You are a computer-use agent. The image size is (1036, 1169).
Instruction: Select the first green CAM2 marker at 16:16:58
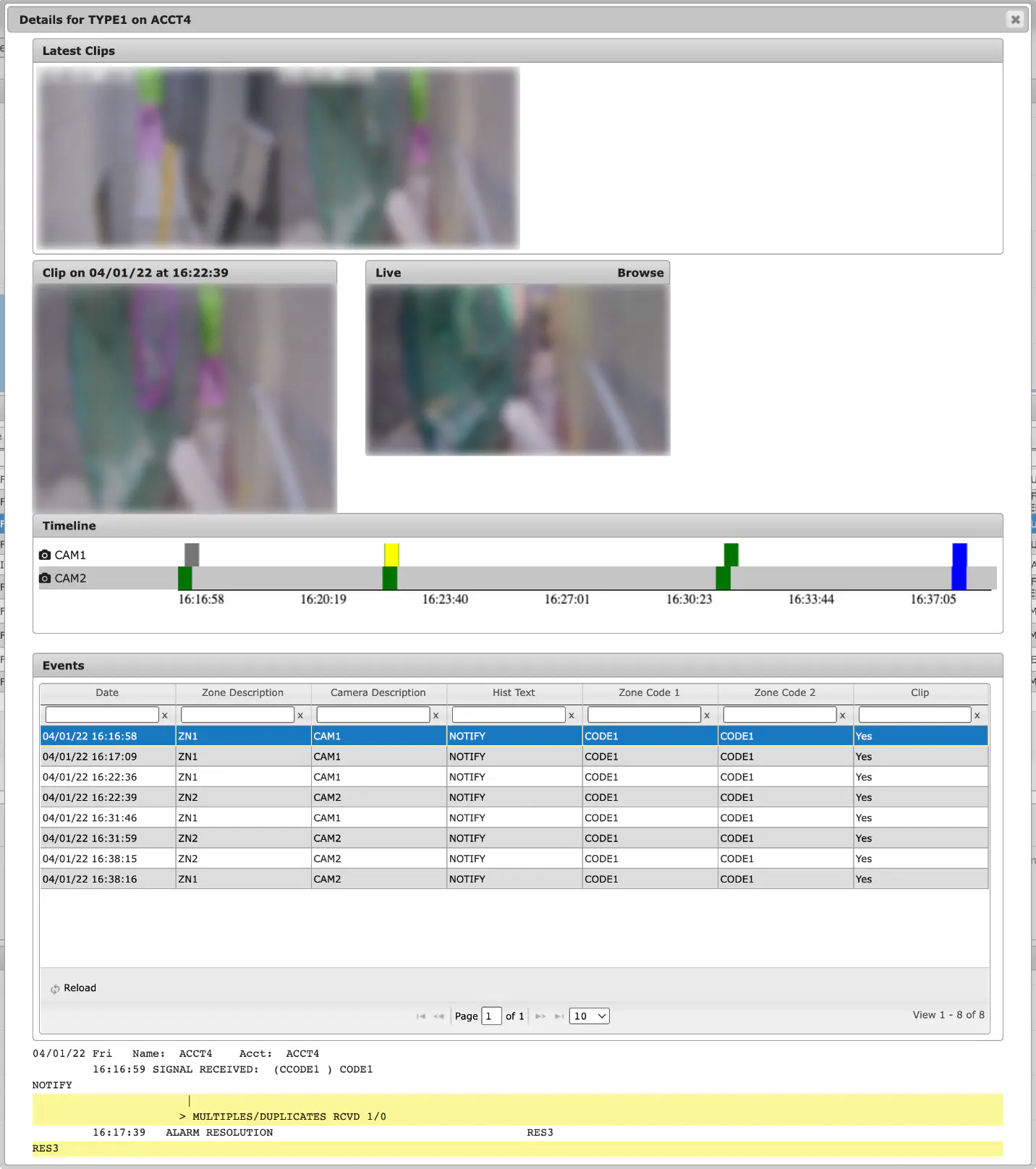click(185, 578)
